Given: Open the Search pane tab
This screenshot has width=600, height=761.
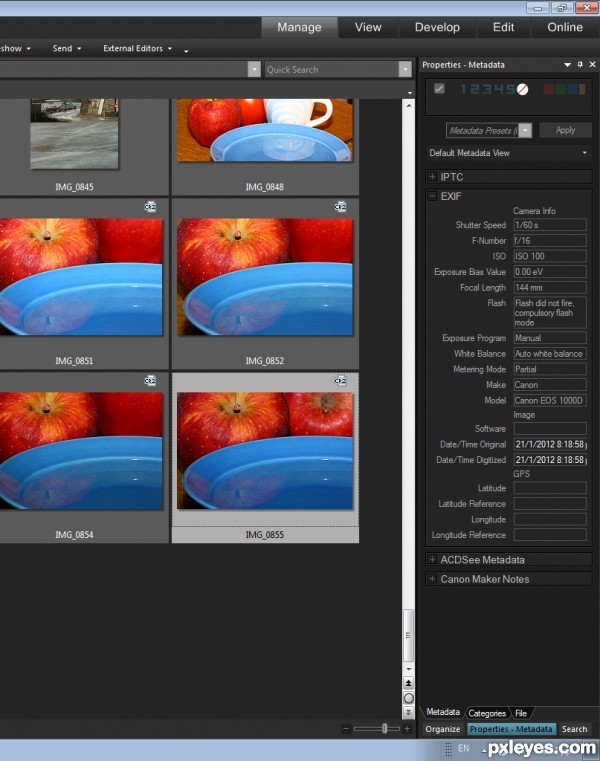Looking at the screenshot, I should [x=574, y=729].
